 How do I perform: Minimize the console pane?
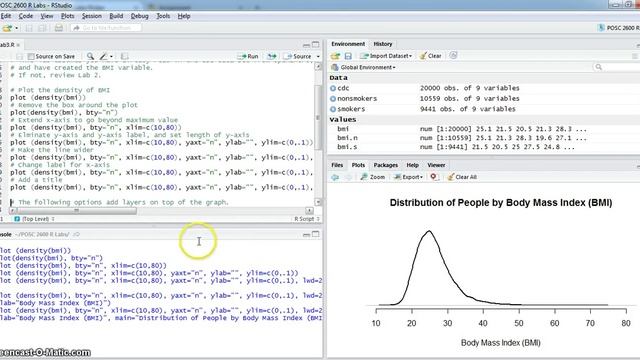[x=307, y=234]
